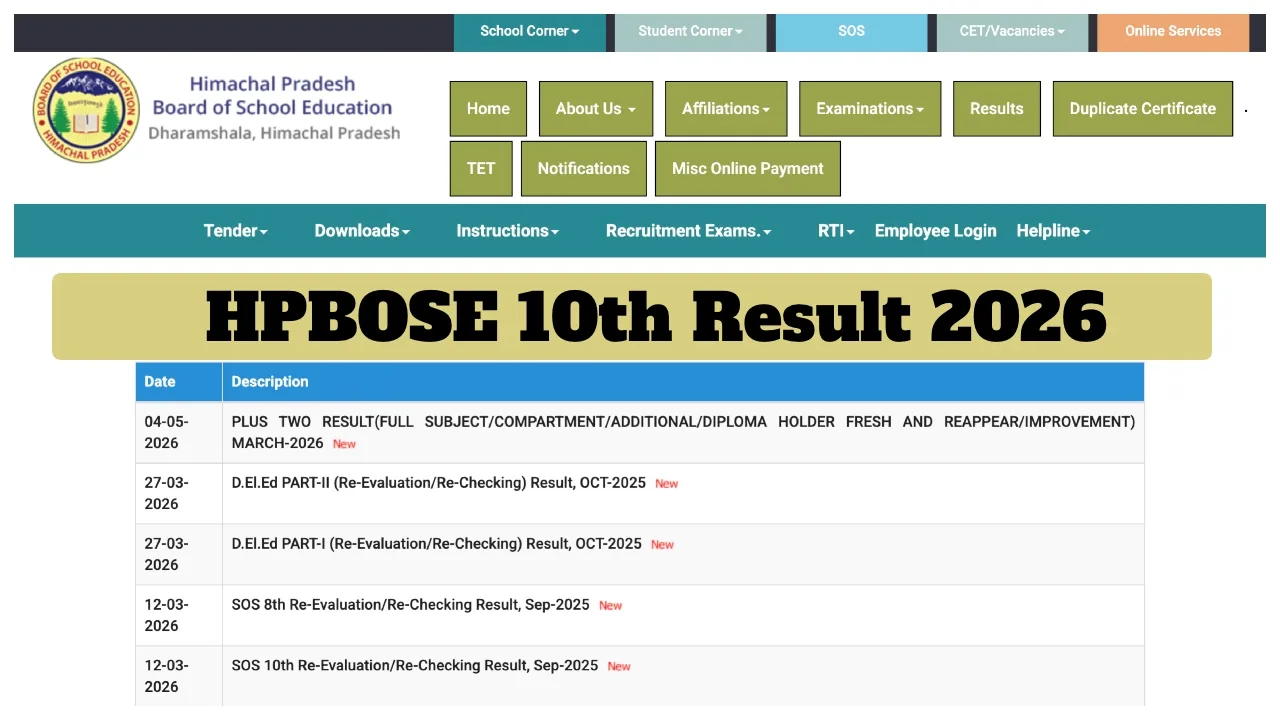Expand the Instructions dropdown
This screenshot has height=720, width=1280.
tap(508, 231)
